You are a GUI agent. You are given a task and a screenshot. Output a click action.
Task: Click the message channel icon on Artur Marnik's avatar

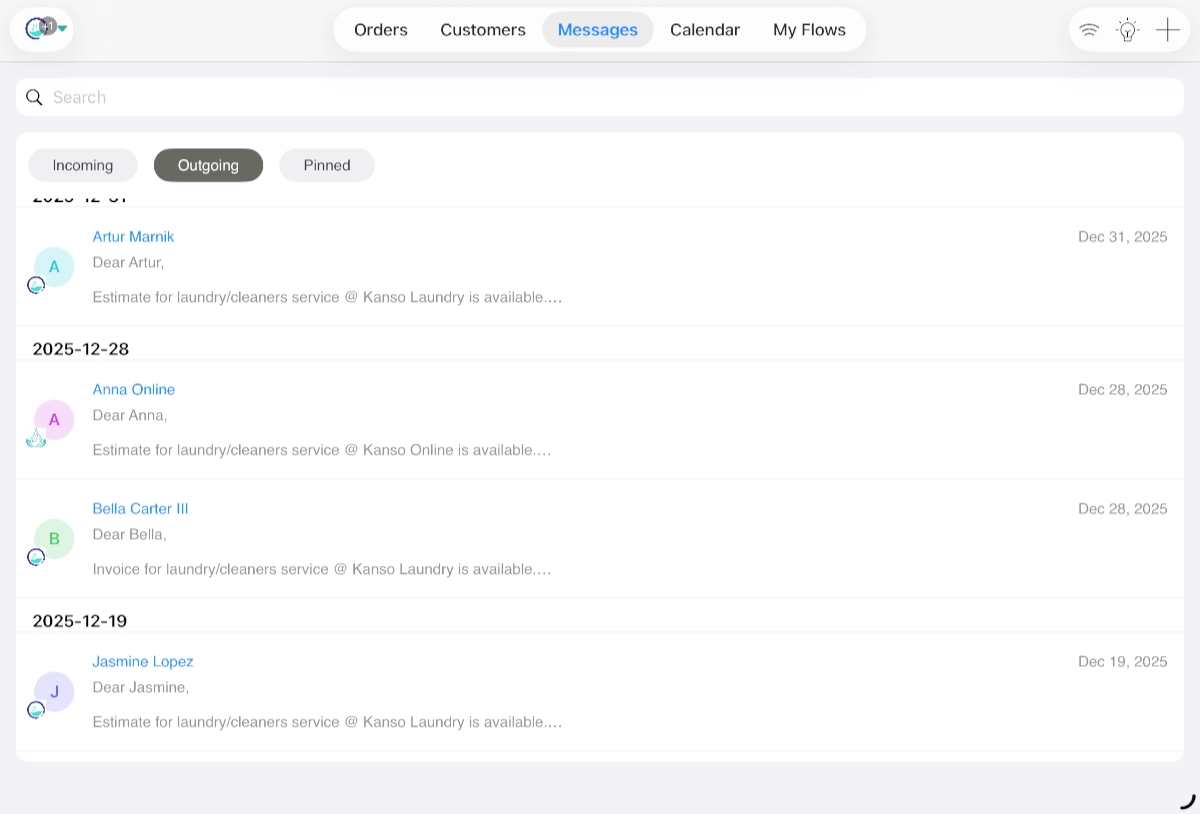point(36,285)
